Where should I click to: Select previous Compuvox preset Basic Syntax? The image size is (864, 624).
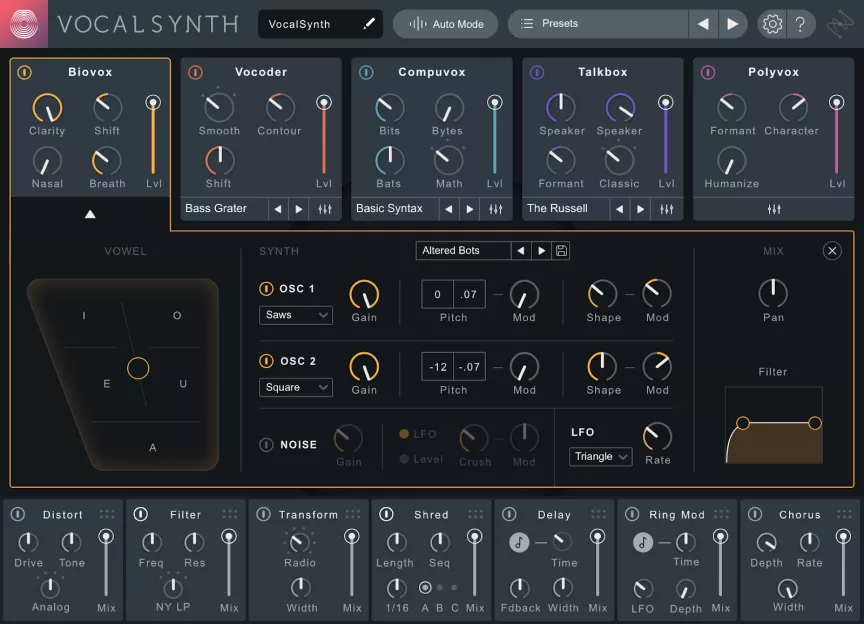(x=449, y=209)
